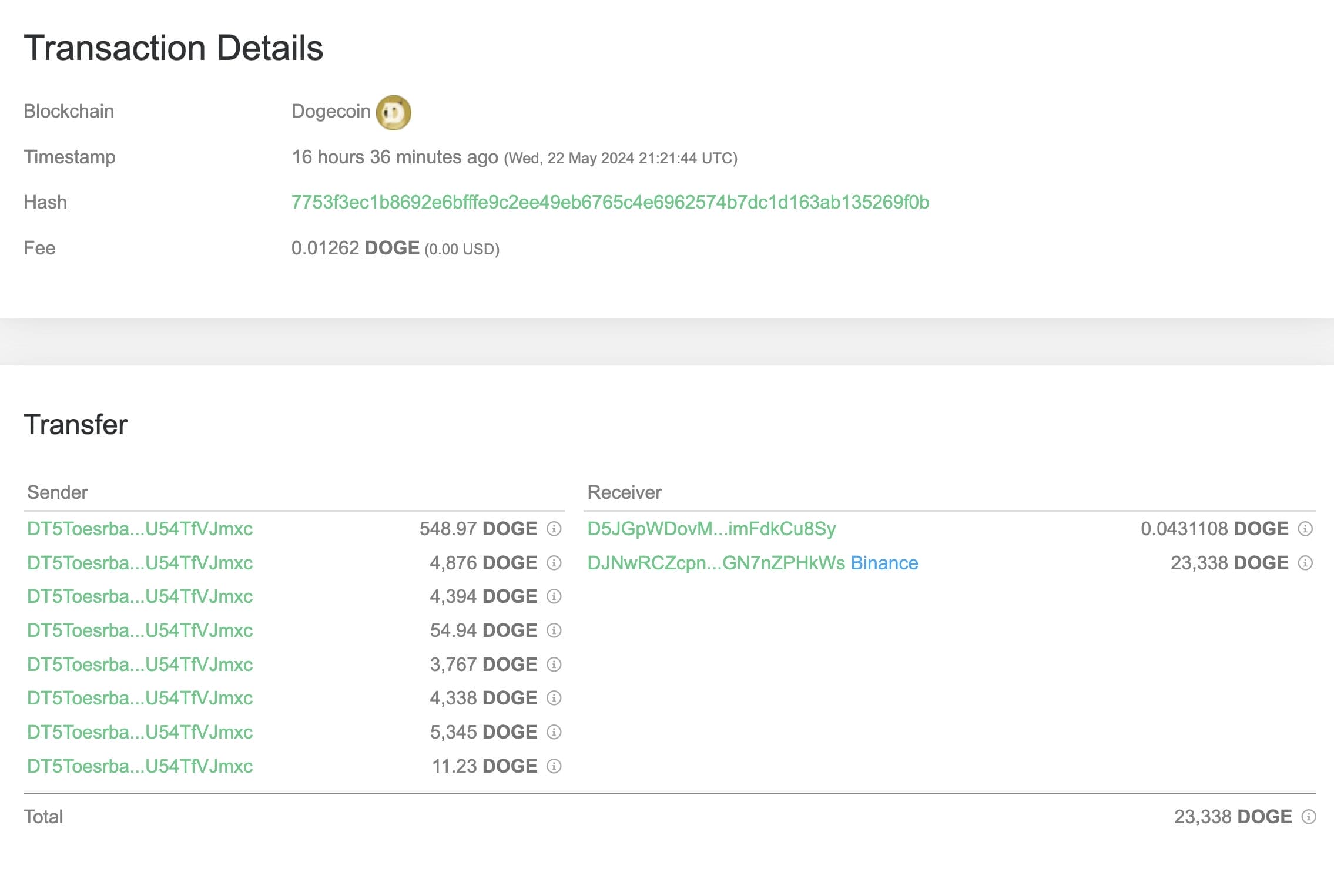
Task: Click the 0.0431108 DOGE receiver amount
Action: click(1215, 529)
